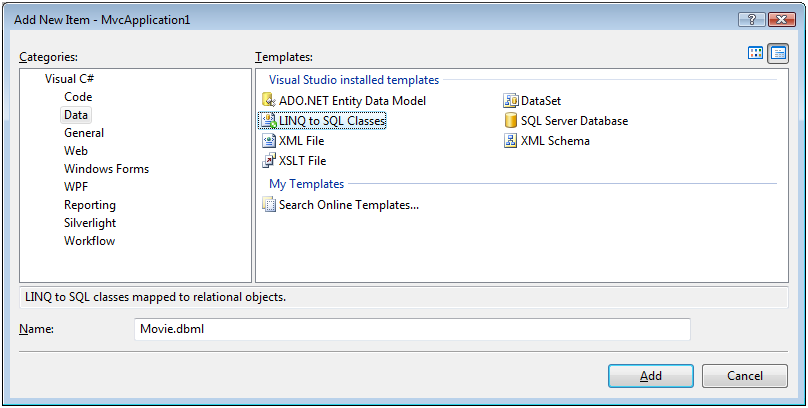Choose the XML Schema template icon
808x408 pixels.
tap(510, 141)
